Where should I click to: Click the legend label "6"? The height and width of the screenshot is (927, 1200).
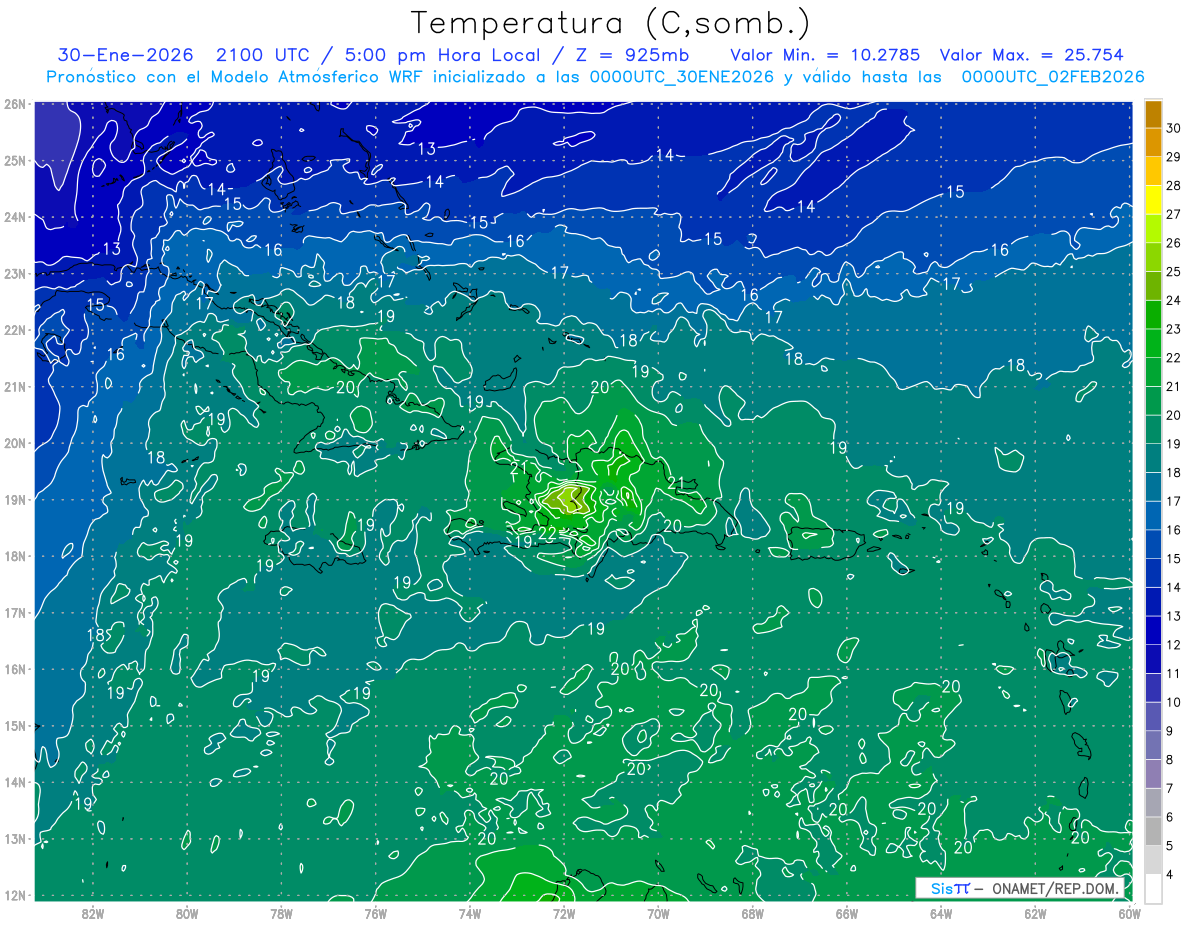pos(1171,817)
